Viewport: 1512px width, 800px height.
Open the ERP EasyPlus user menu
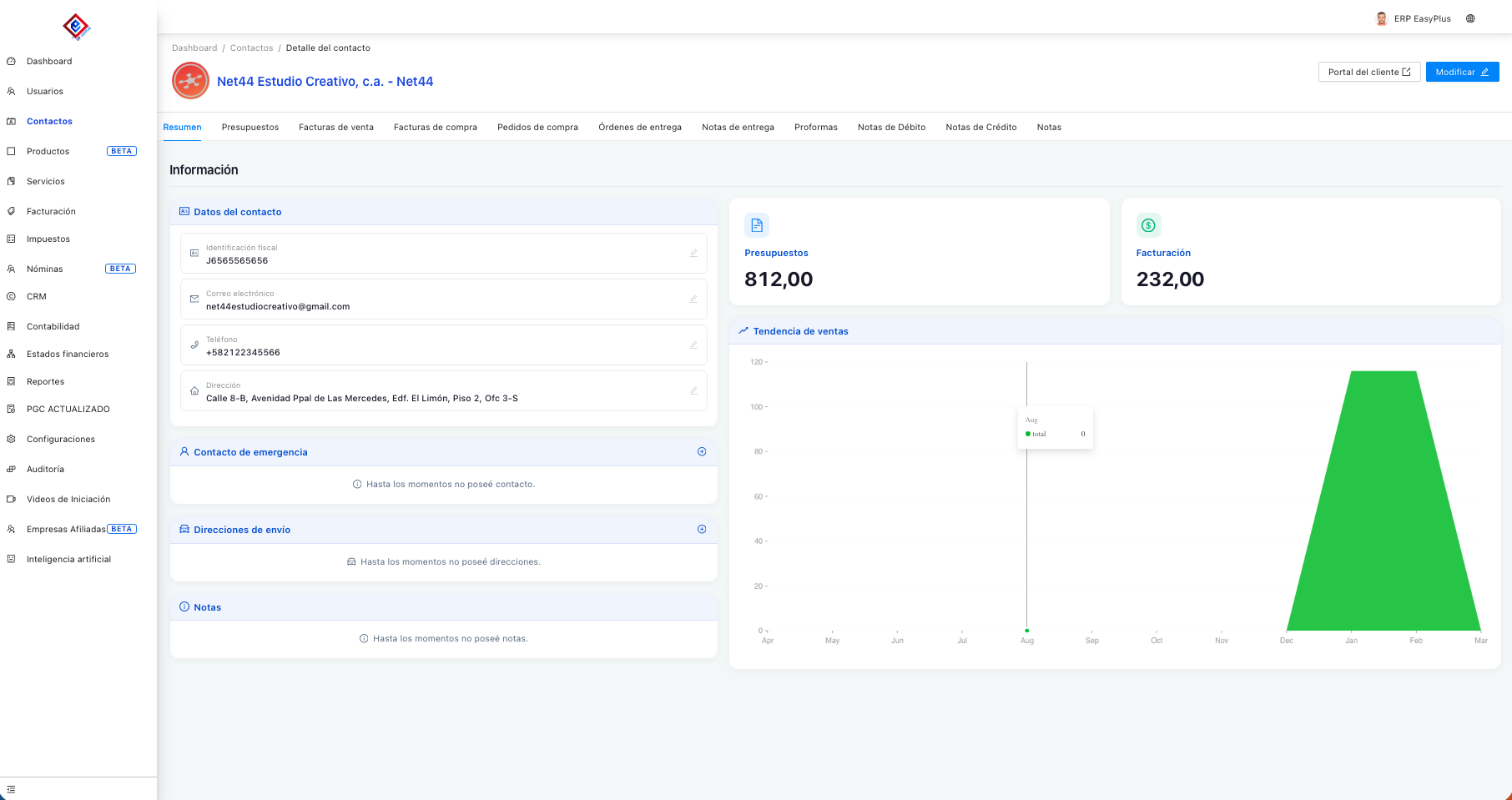1414,18
